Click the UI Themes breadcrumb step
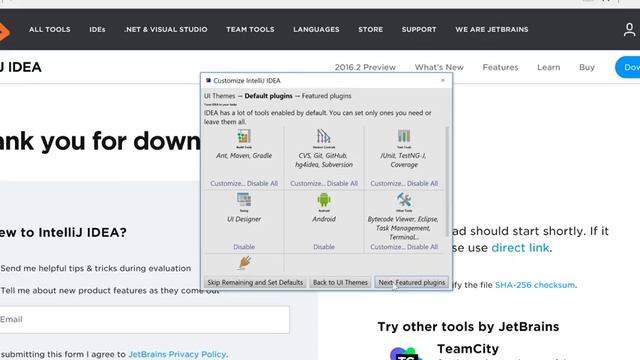The image size is (640, 360). pyautogui.click(x=220, y=96)
